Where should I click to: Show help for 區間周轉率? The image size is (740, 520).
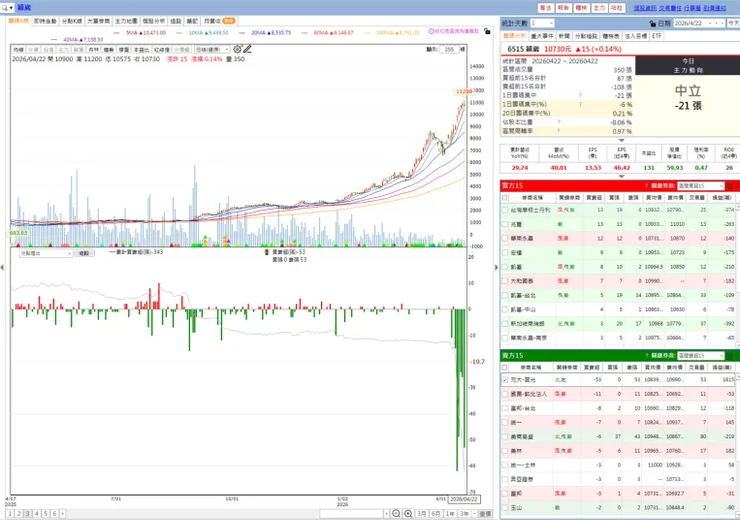pos(559,131)
